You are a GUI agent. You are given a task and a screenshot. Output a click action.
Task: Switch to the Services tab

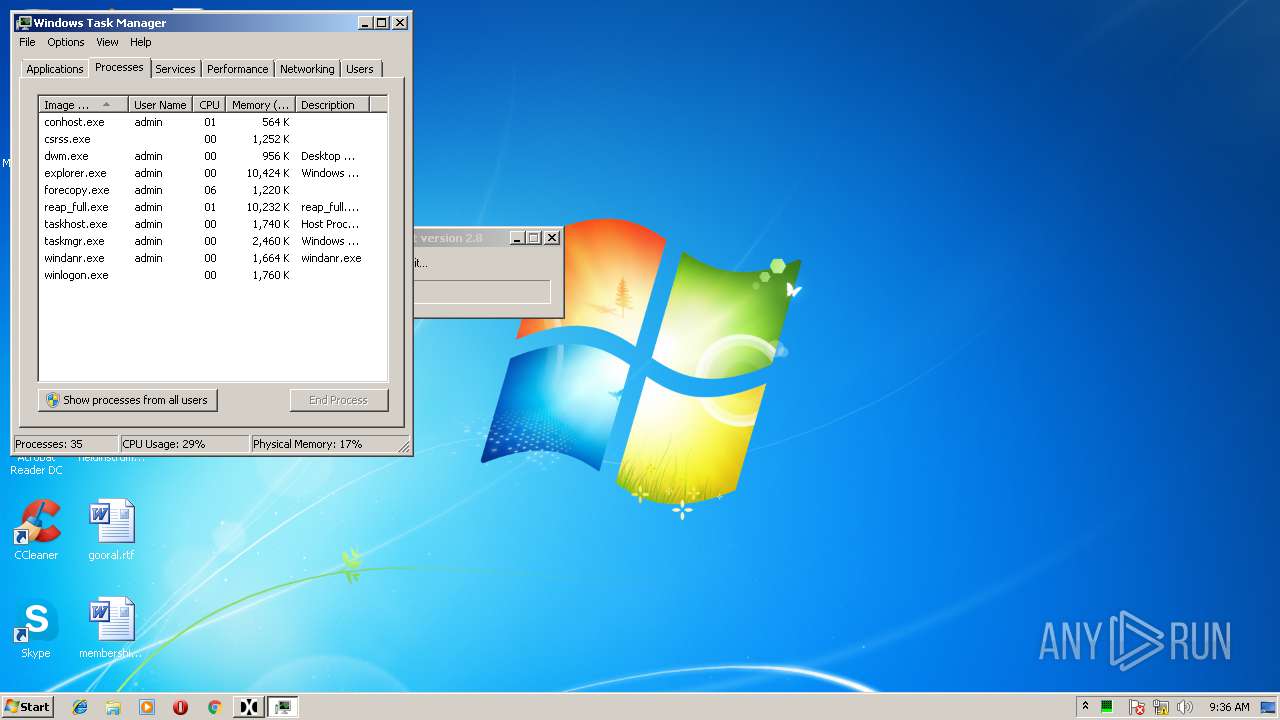tap(175, 69)
